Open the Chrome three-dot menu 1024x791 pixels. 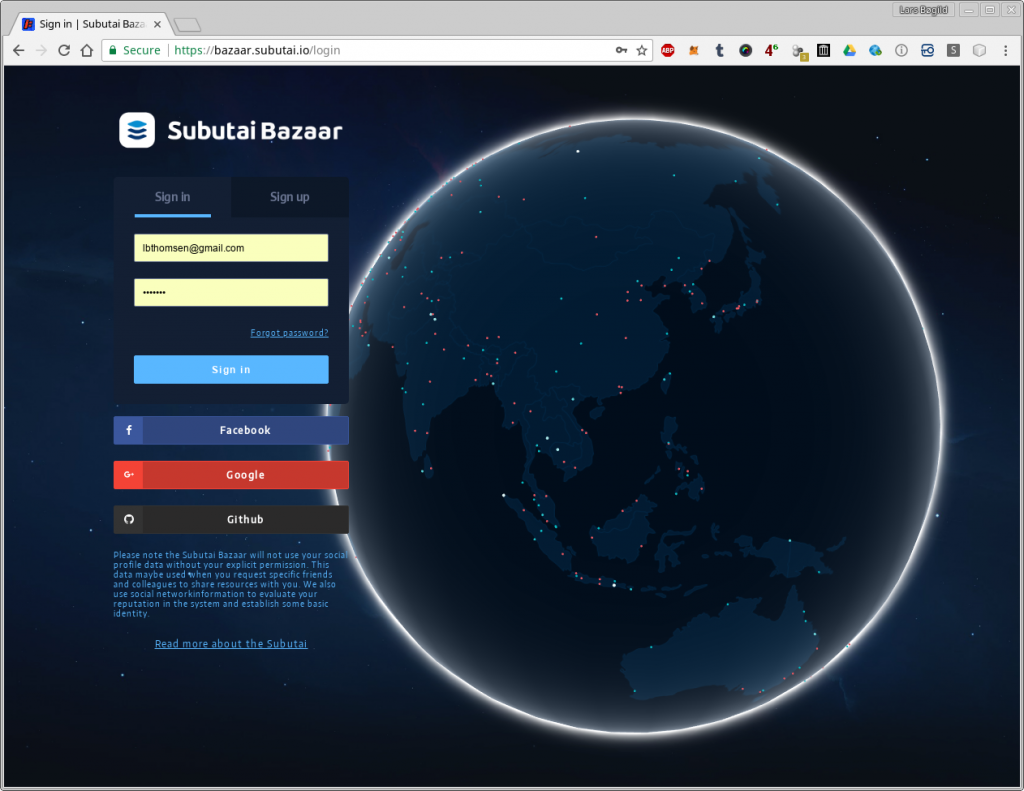click(1006, 50)
